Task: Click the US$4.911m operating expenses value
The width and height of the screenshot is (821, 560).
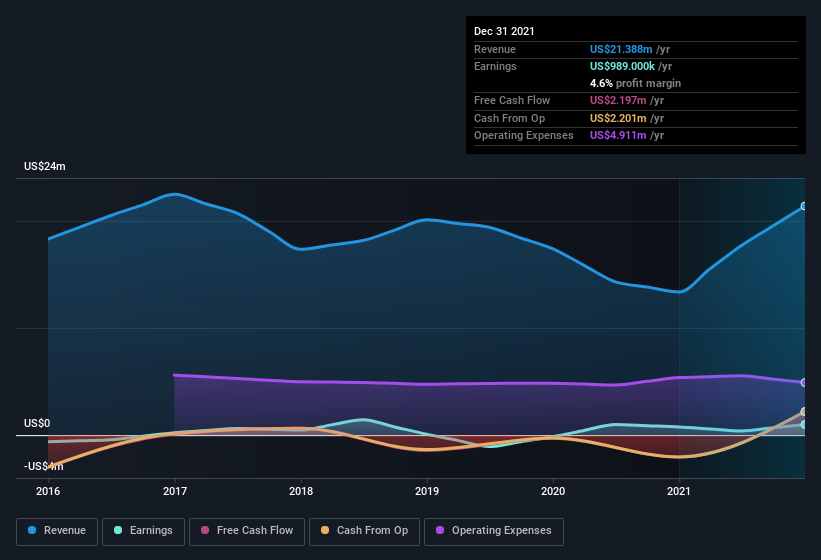Action: (618, 135)
